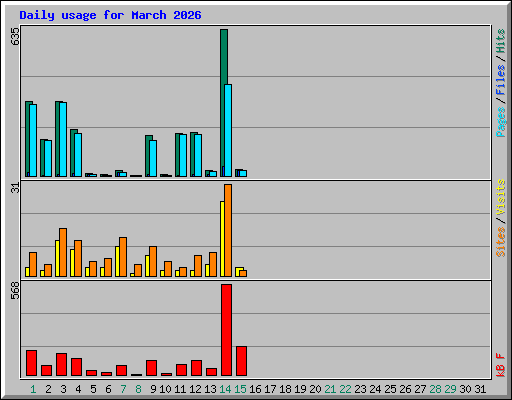Click the 635 hits axis value
The height and width of the screenshot is (400, 512).
[x=15, y=37]
